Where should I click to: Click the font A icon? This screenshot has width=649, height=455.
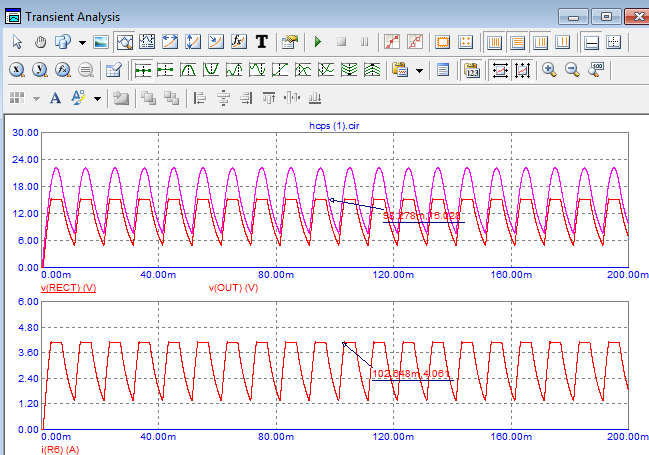coord(55,98)
